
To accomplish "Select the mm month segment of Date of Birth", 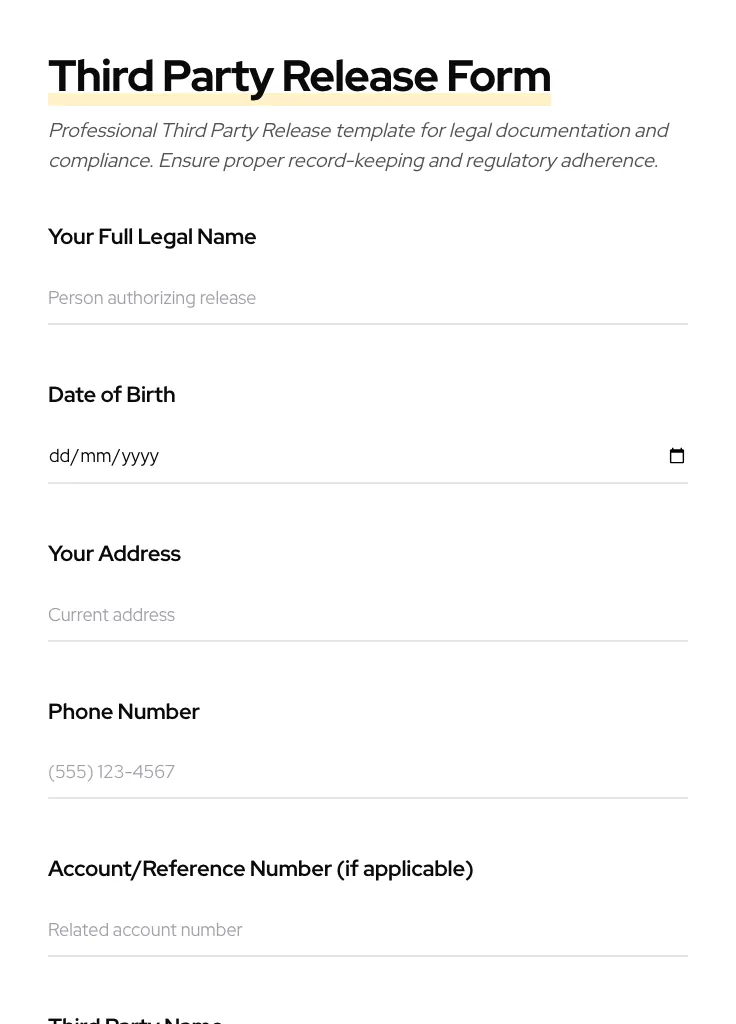I will tap(96, 456).
